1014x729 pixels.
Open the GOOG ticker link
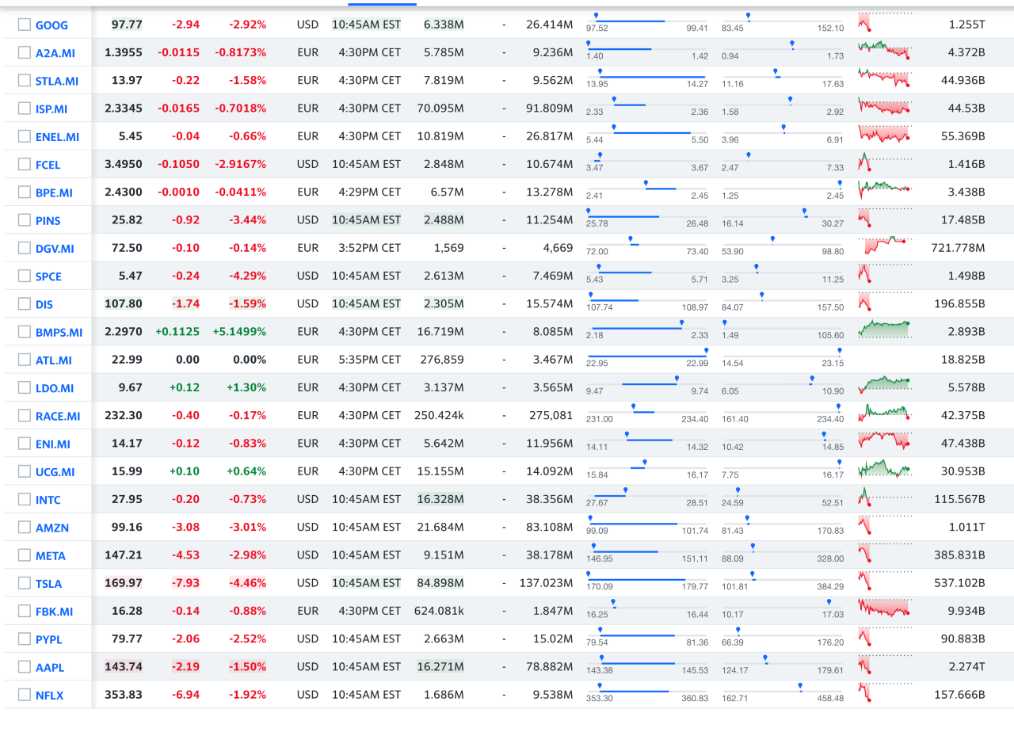point(51,25)
